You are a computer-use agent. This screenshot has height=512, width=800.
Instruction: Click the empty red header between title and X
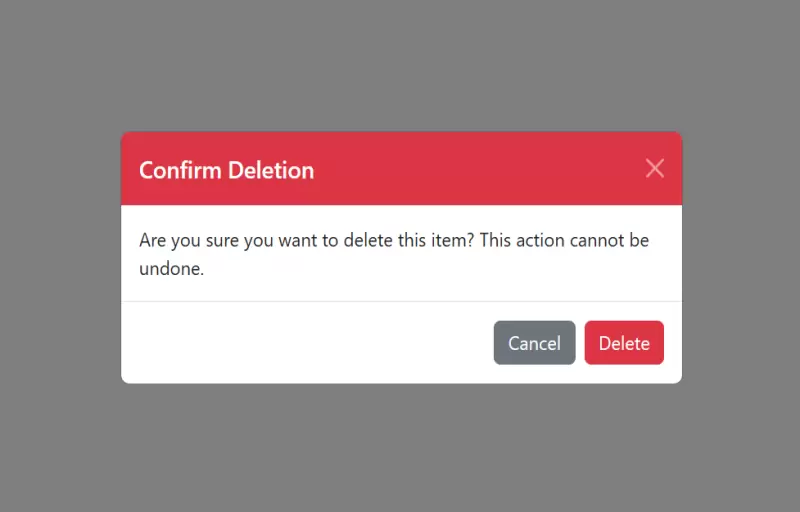480,168
